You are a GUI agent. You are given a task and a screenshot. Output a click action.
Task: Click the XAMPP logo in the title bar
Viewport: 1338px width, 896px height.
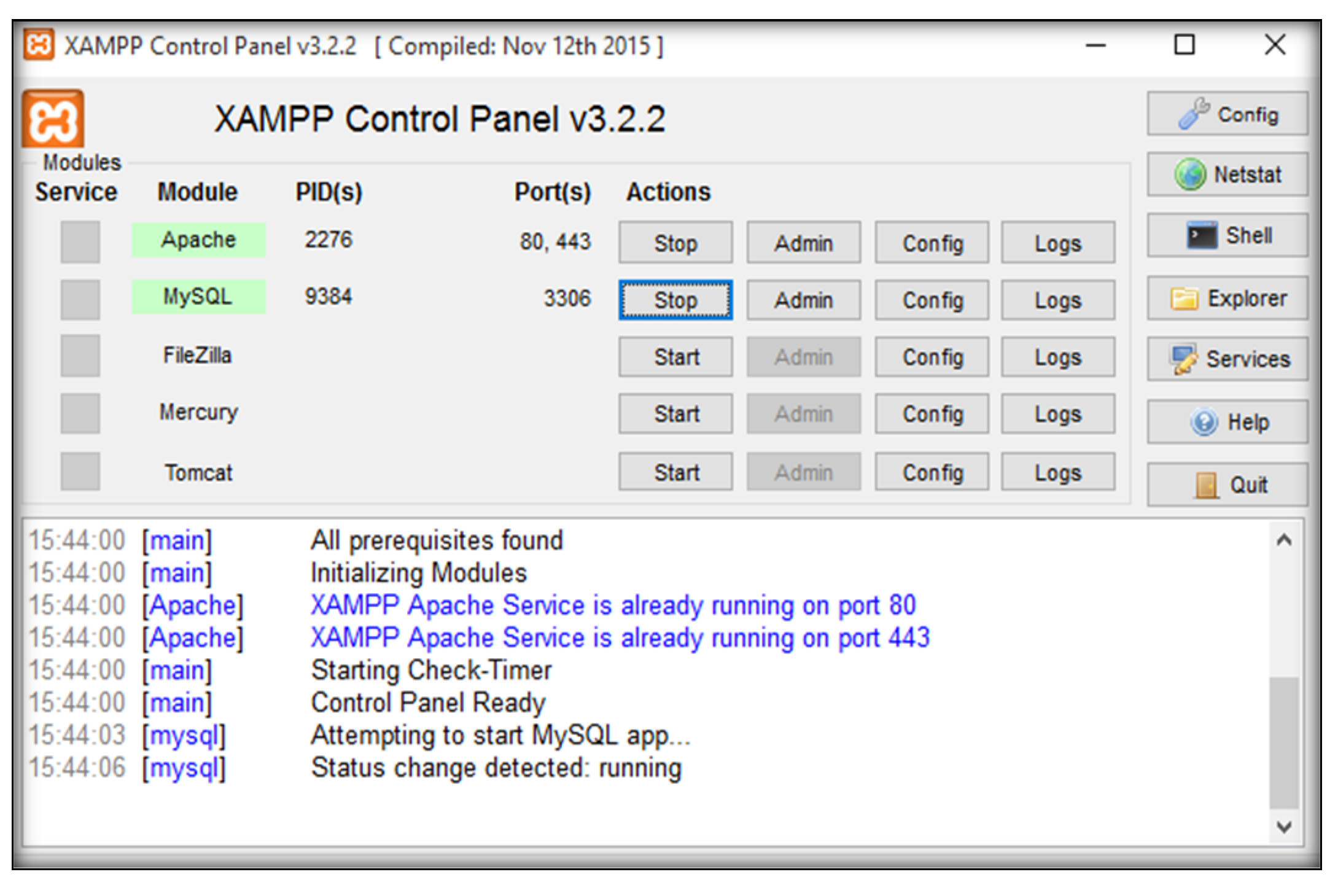[39, 45]
